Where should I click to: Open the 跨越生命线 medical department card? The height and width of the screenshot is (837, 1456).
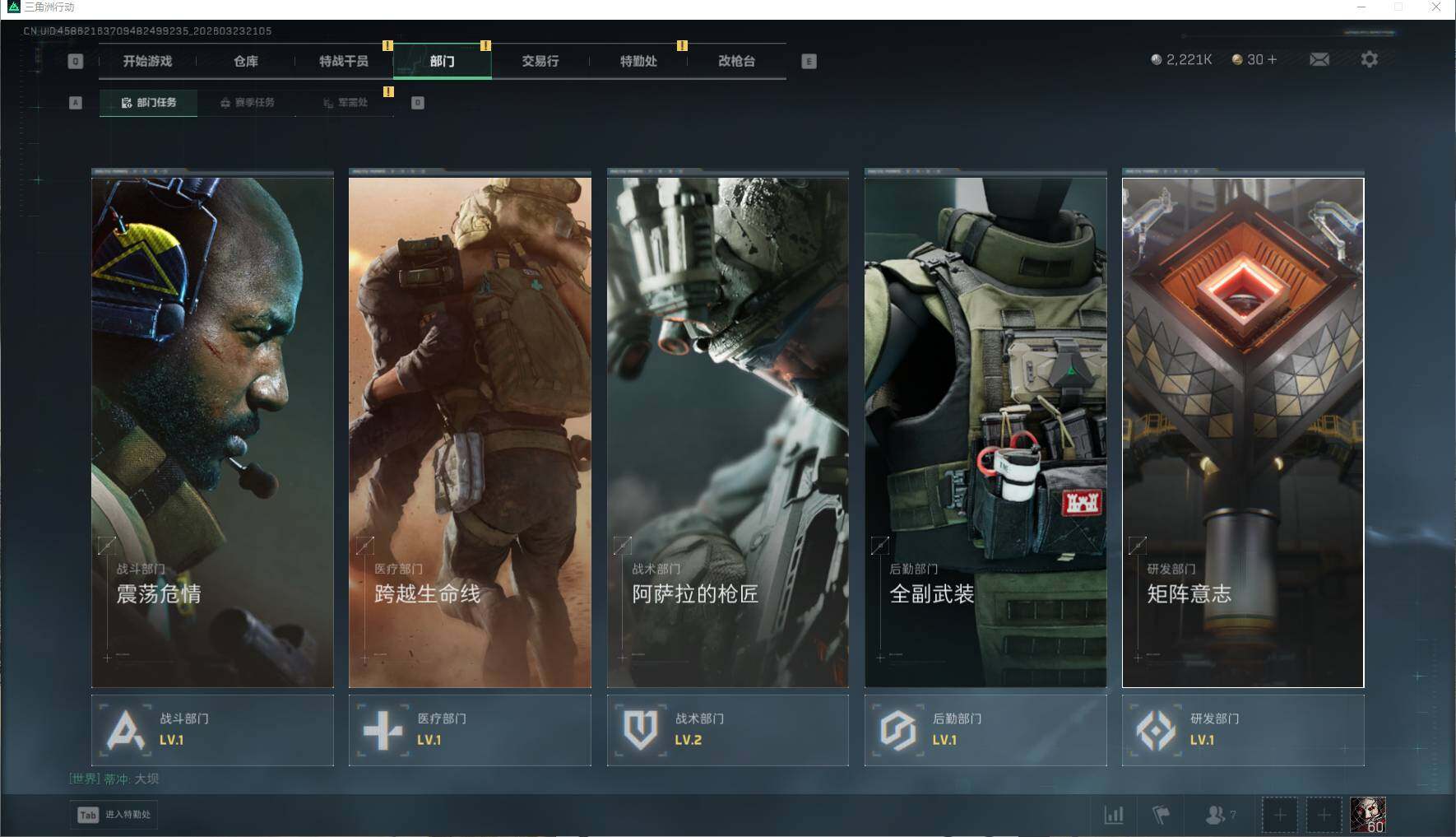470,432
